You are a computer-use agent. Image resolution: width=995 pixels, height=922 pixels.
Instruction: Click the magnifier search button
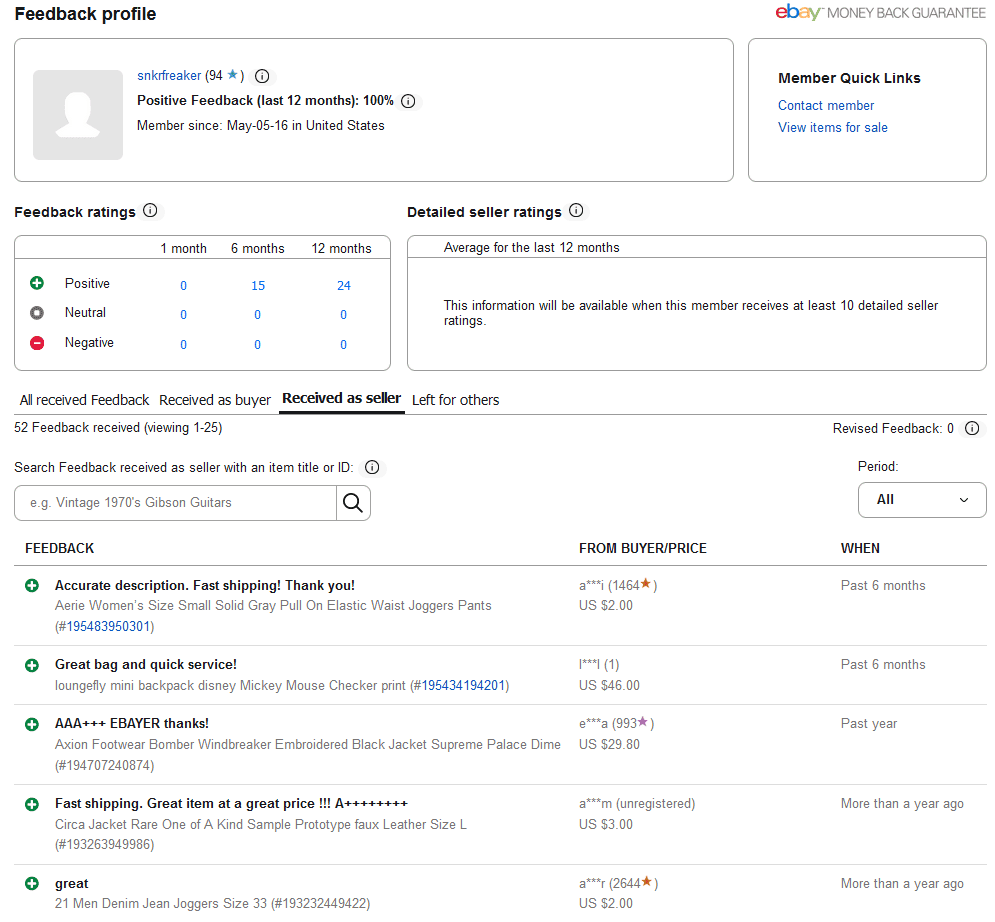tap(353, 503)
